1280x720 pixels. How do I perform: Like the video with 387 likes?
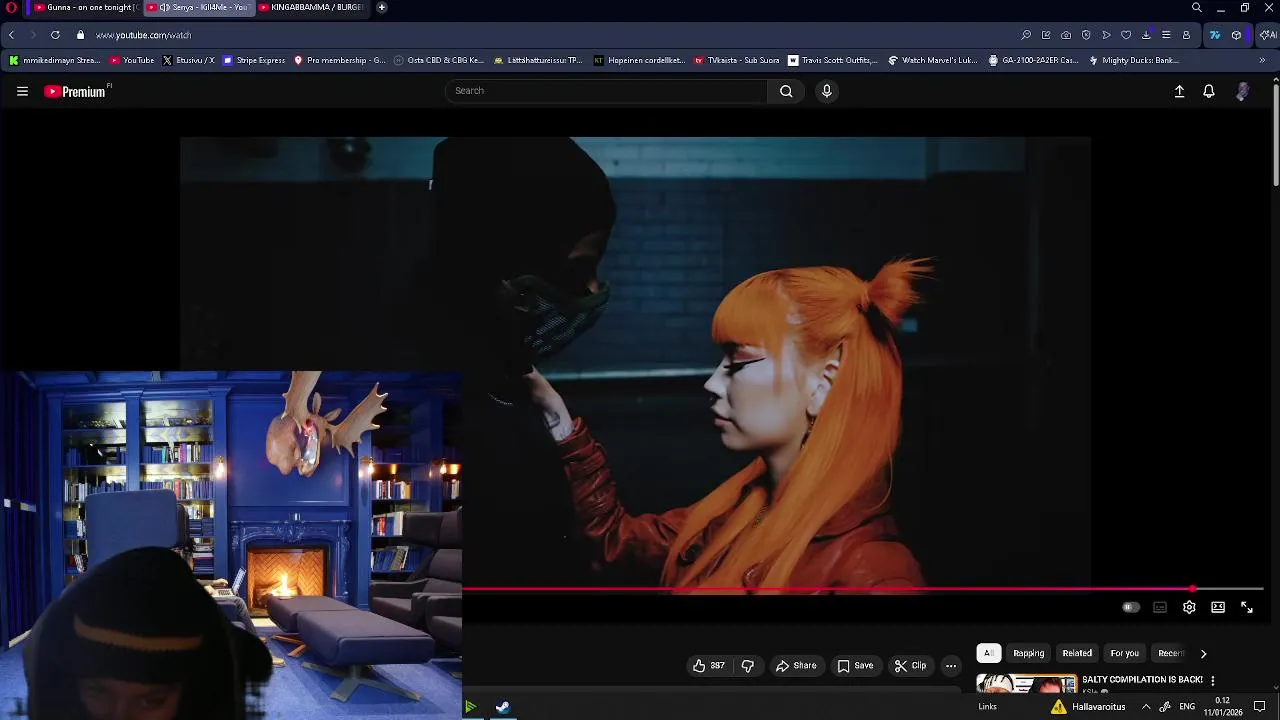pos(709,666)
